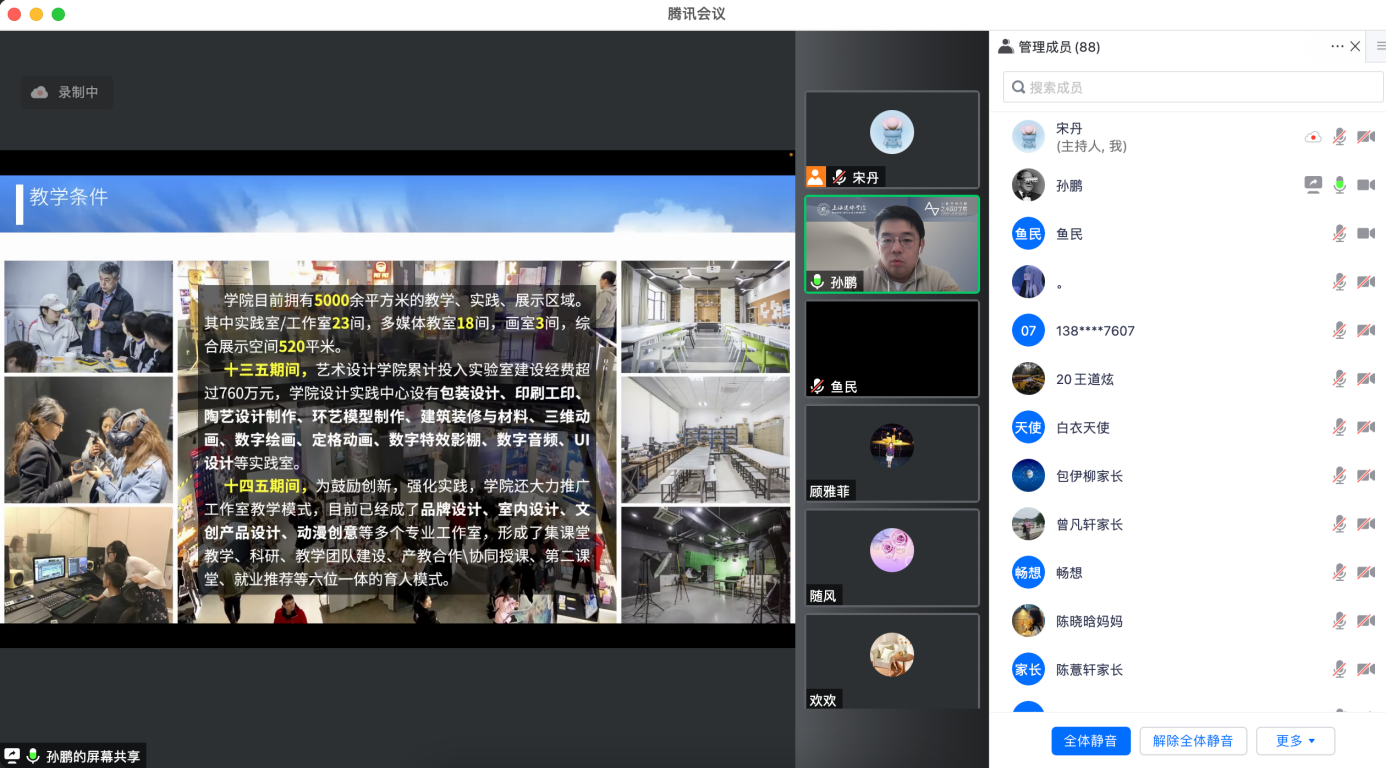Viewport: 1386px width, 768px height.
Task: Mute 孙鹏's active green microphone
Action: [x=1339, y=185]
